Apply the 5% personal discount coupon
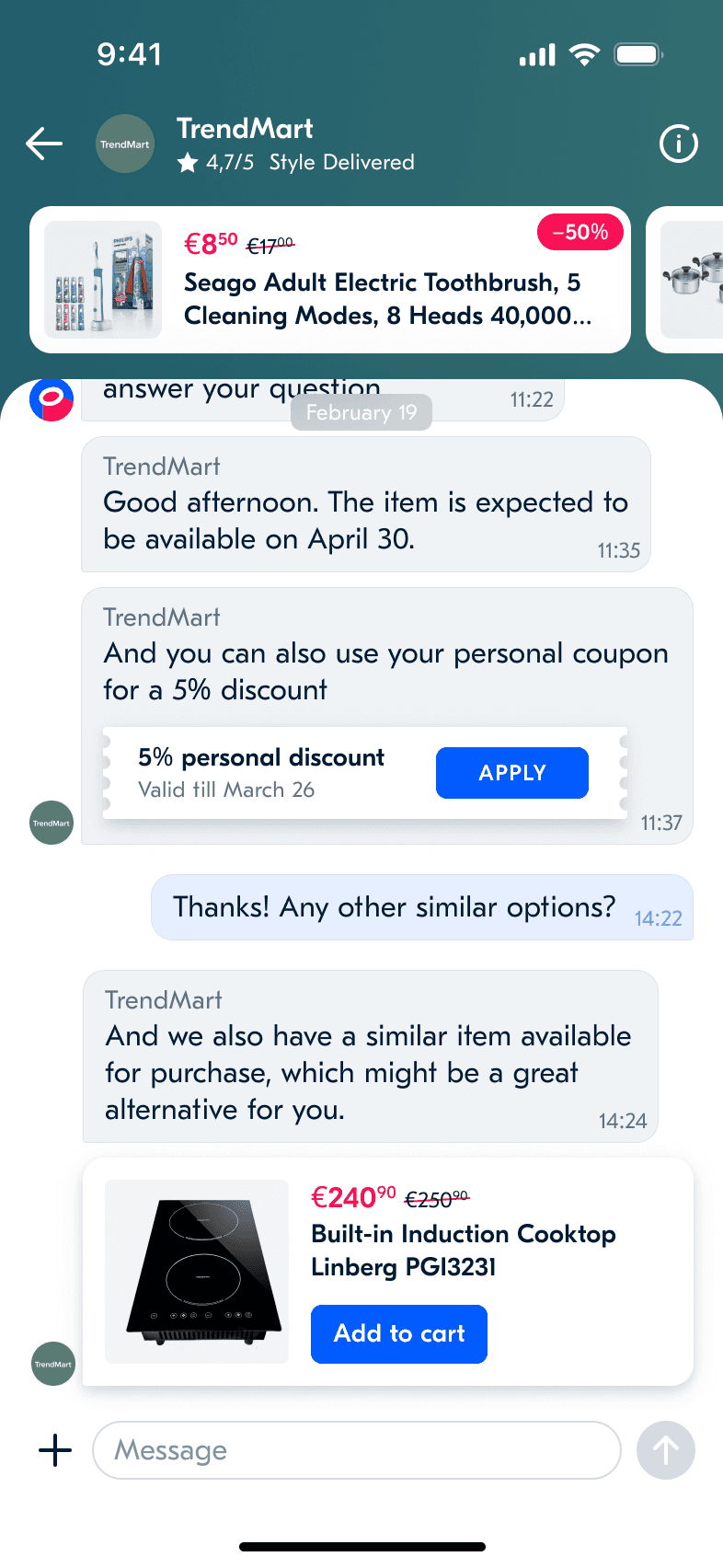 click(x=512, y=773)
